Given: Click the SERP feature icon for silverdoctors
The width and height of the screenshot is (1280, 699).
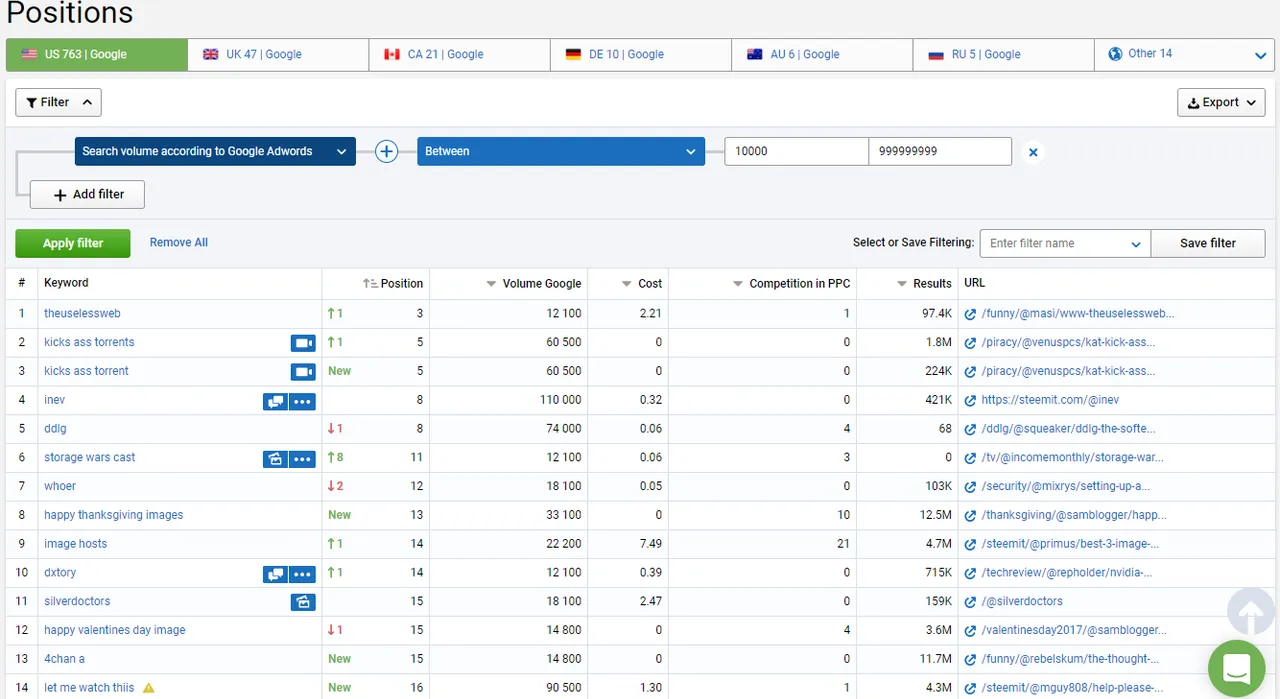Looking at the screenshot, I should point(303,602).
